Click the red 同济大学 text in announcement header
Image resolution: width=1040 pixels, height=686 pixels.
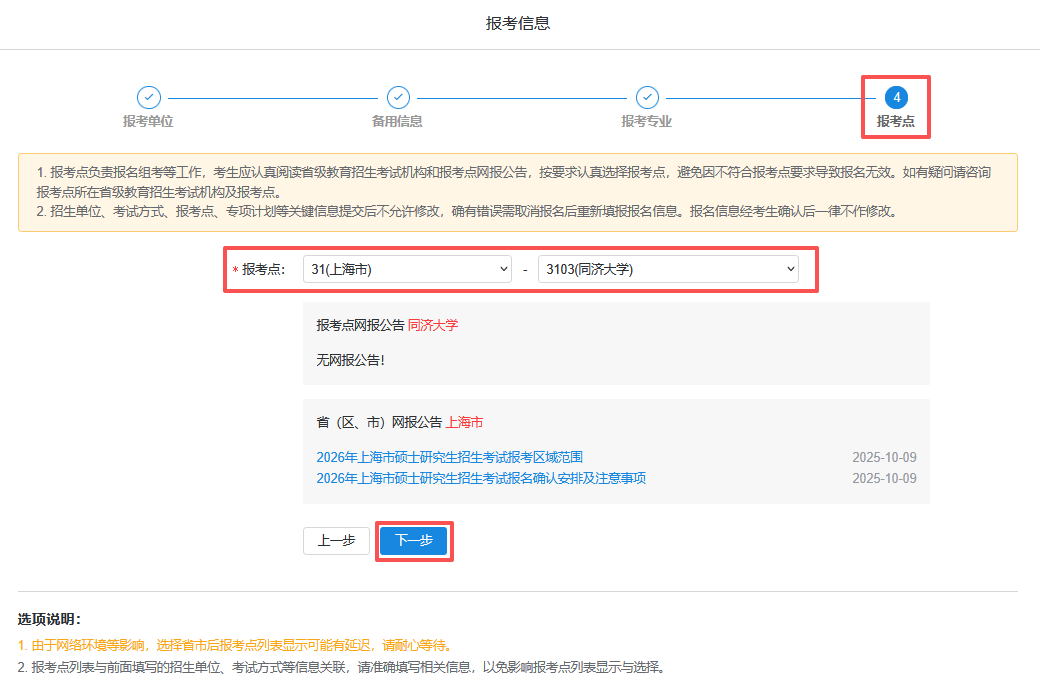coord(433,325)
